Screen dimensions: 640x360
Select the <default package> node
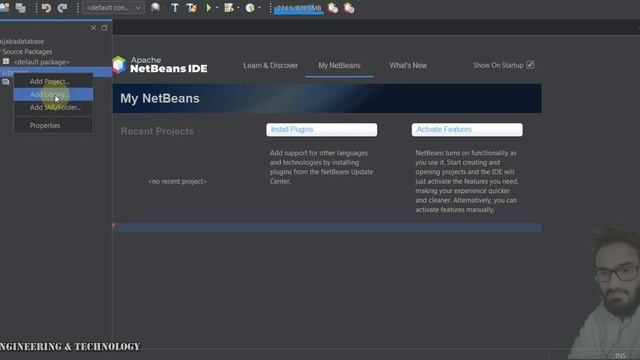(41, 62)
